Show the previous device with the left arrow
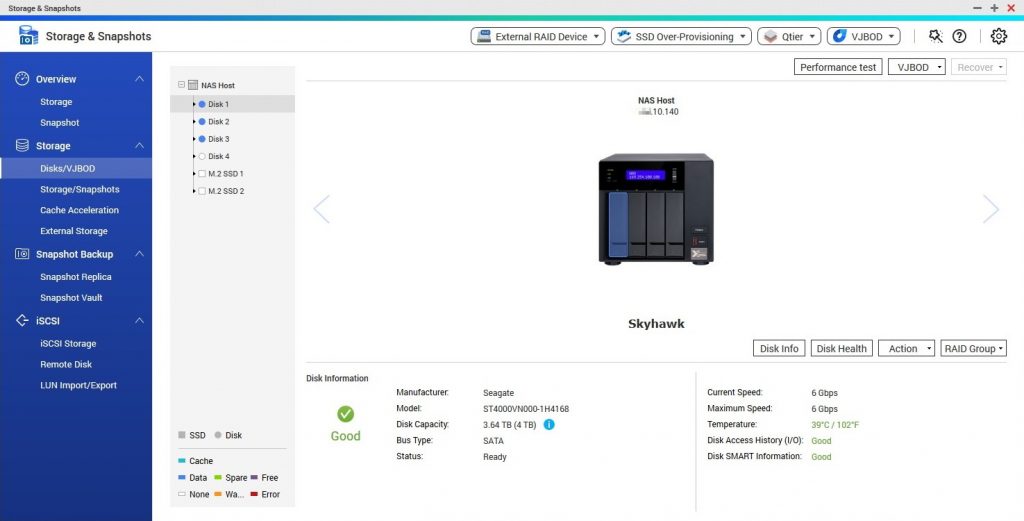 [321, 209]
